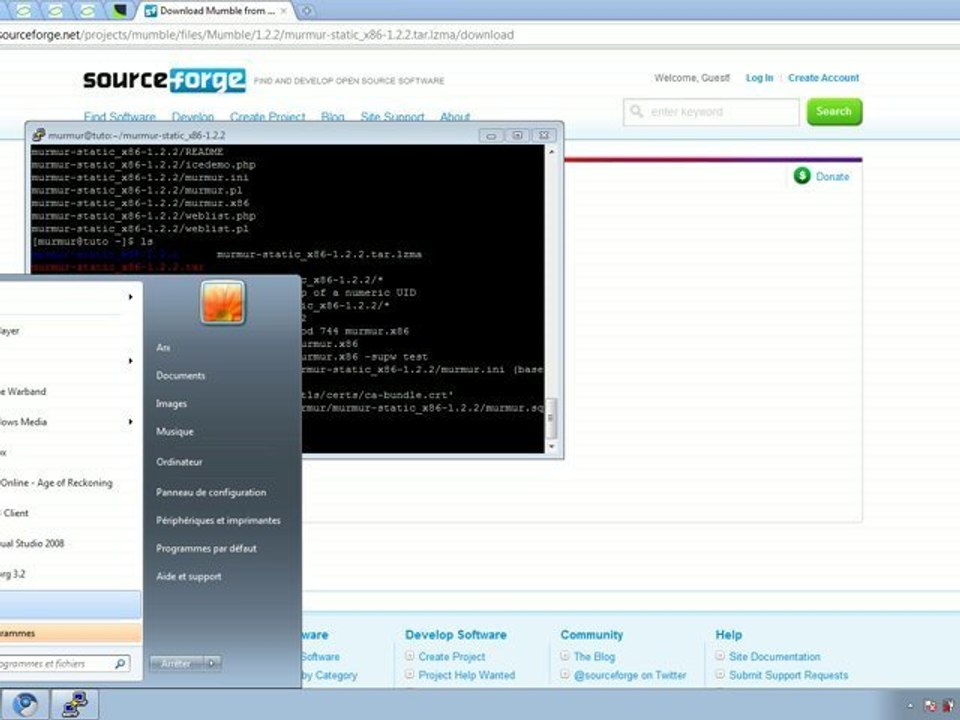Screen dimensions: 960x720
Task: Click the SourceForge logo
Action: 165,80
